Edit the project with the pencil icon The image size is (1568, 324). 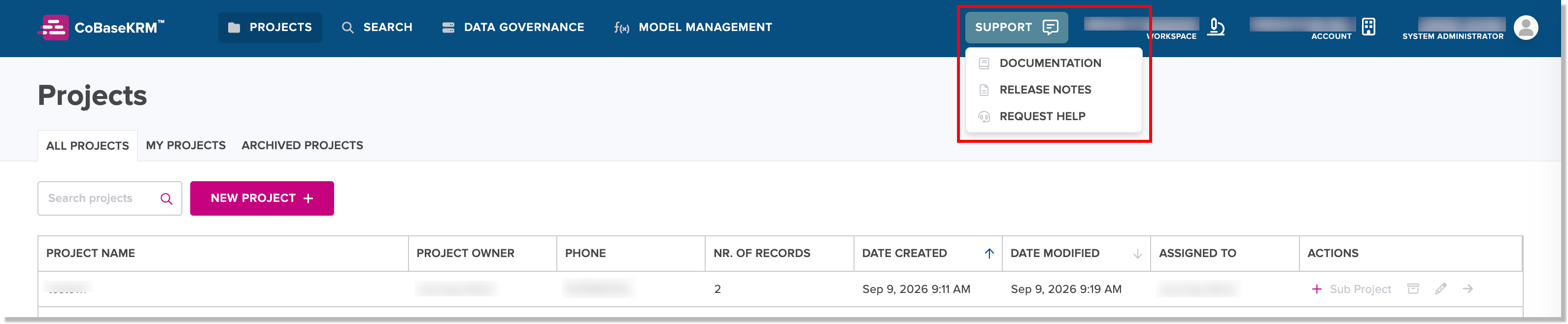pos(1440,289)
